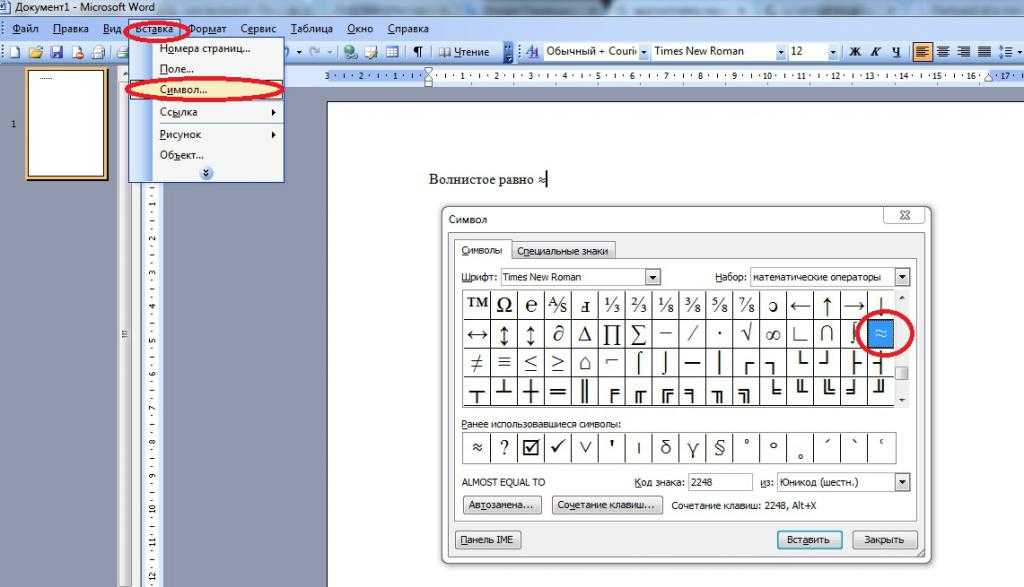Choose the ≤ less-or-equal symbol
Viewport: 1024px width, 587px height.
[x=531, y=362]
